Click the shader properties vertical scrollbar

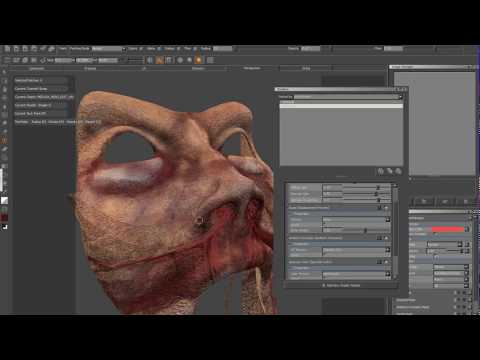pyautogui.click(x=395, y=230)
